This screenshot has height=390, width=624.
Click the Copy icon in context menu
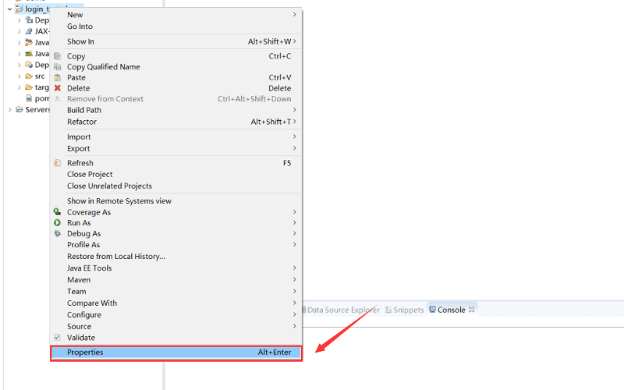[57, 56]
